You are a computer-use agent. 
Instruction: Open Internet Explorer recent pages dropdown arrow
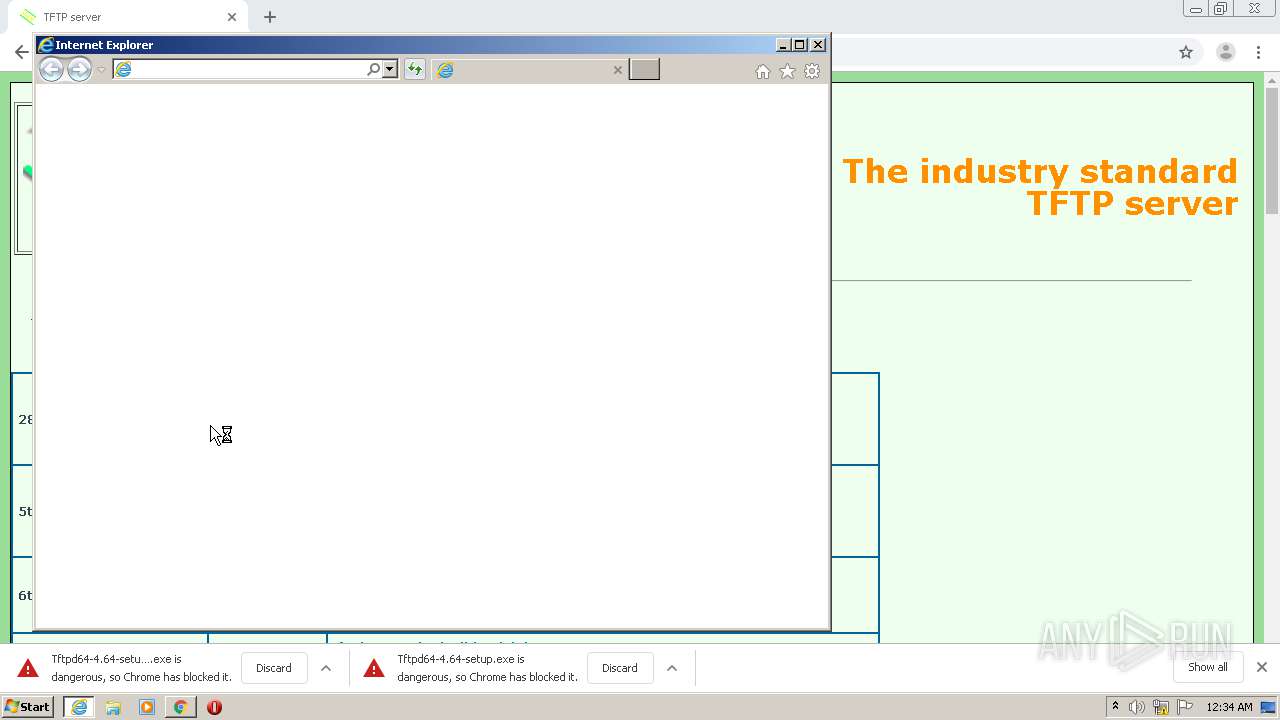[x=101, y=70]
